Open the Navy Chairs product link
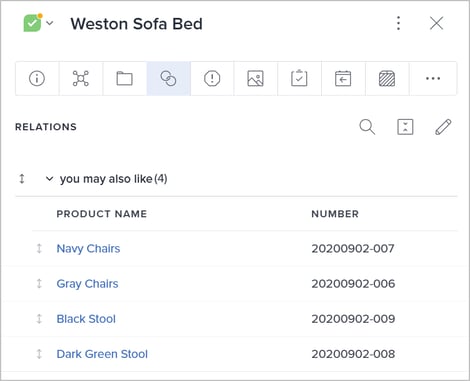 [88, 249]
